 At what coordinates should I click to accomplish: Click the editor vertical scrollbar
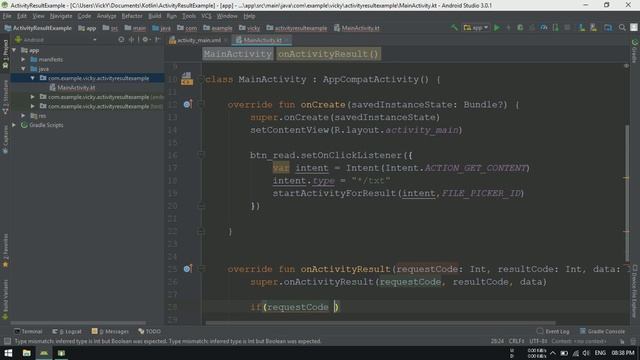pyautogui.click(x=627, y=192)
